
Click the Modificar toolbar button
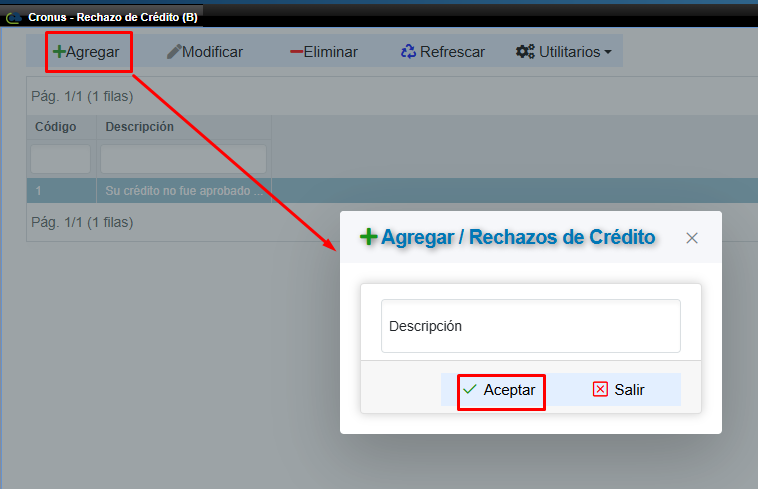[204, 52]
